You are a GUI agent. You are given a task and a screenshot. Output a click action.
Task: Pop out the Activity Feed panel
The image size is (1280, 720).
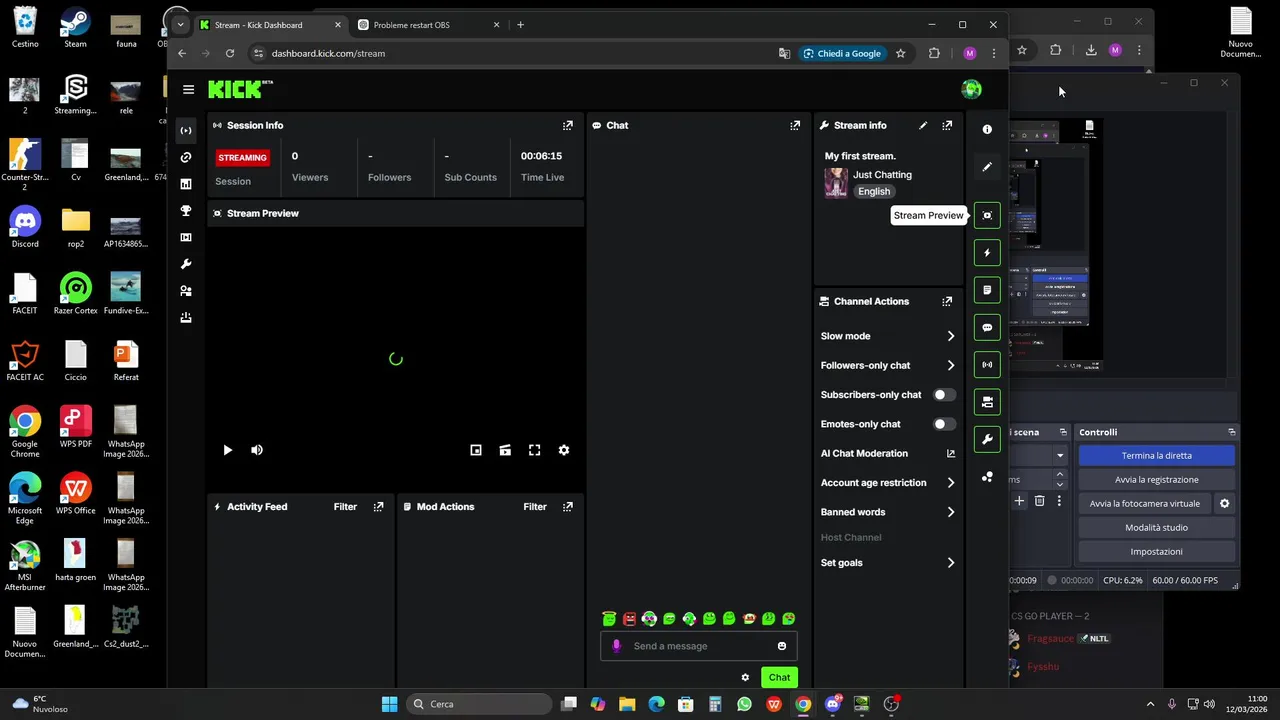tap(378, 507)
